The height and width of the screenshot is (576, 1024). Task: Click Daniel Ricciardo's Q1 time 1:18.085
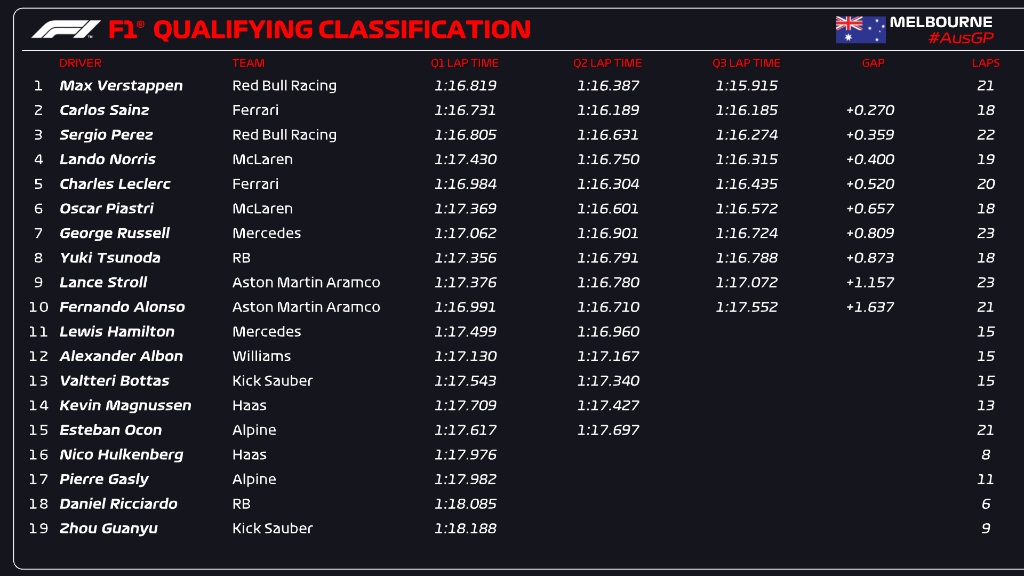coord(465,504)
